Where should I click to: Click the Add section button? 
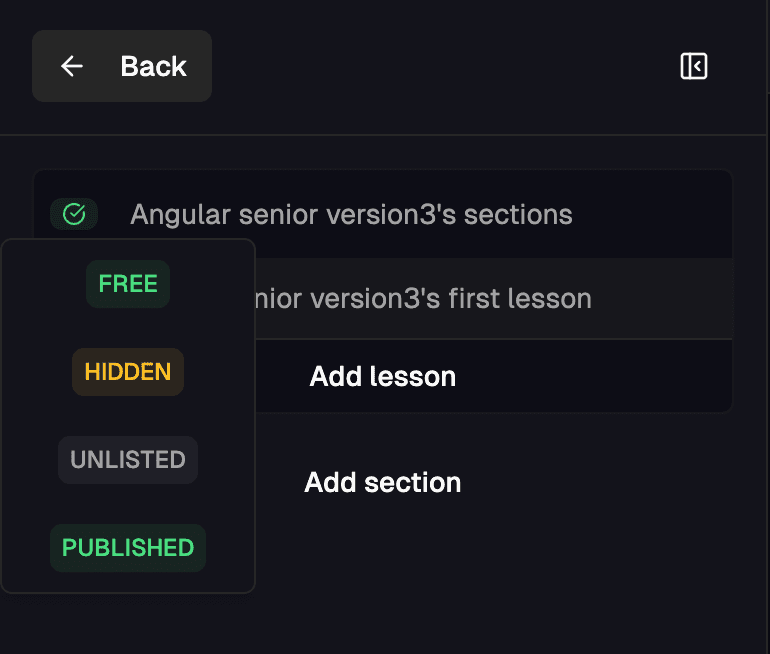pos(383,482)
